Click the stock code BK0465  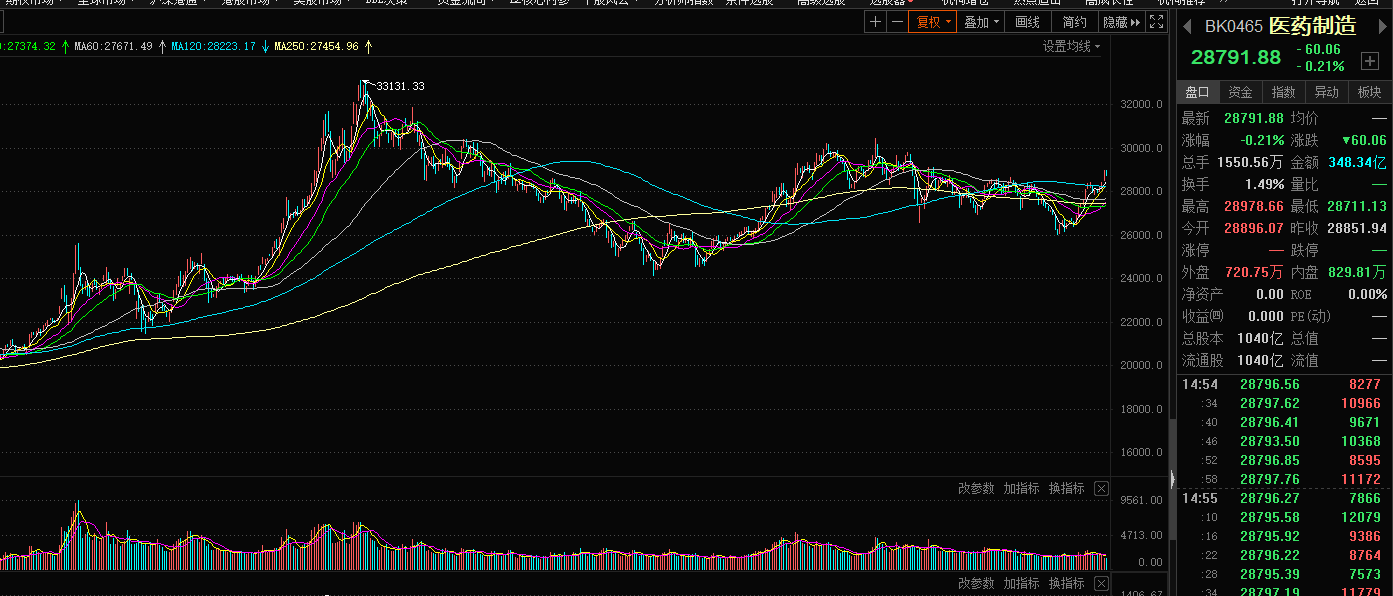[1233, 27]
